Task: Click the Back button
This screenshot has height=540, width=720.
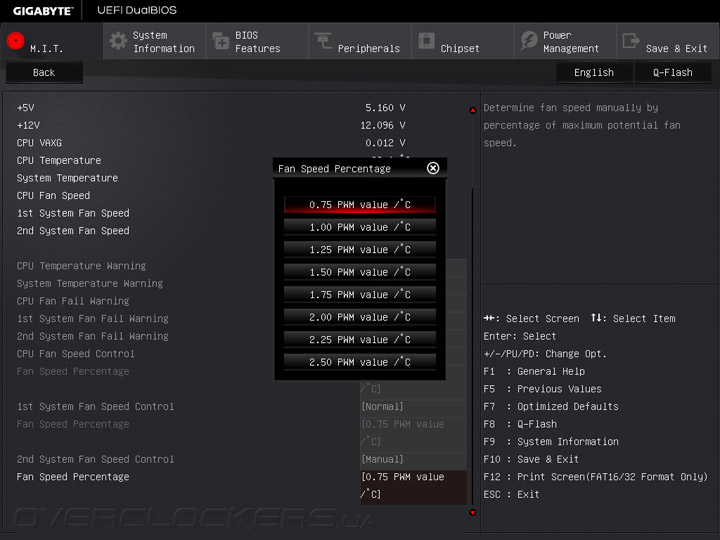Action: click(44, 73)
